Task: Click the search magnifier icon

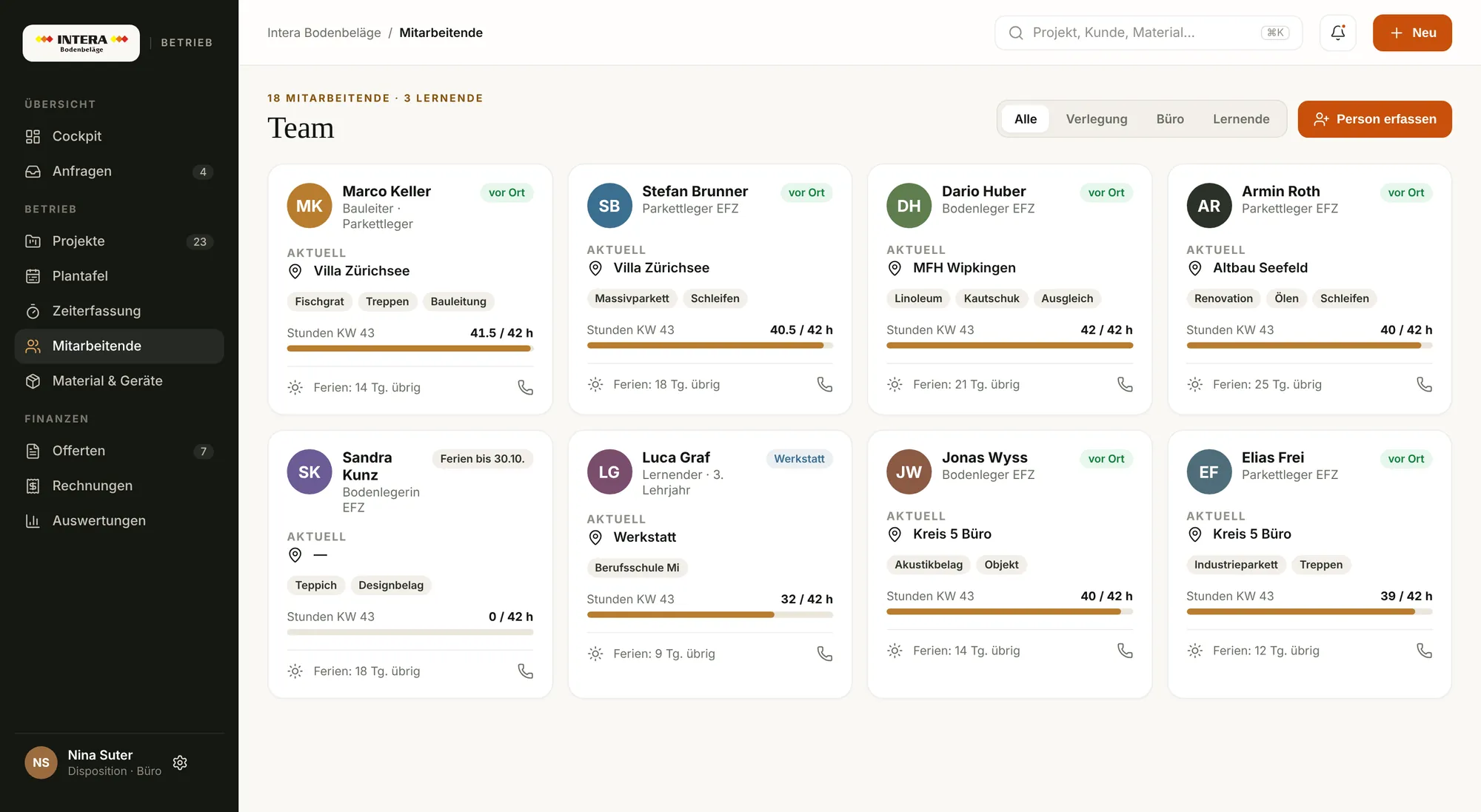Action: (x=1016, y=33)
